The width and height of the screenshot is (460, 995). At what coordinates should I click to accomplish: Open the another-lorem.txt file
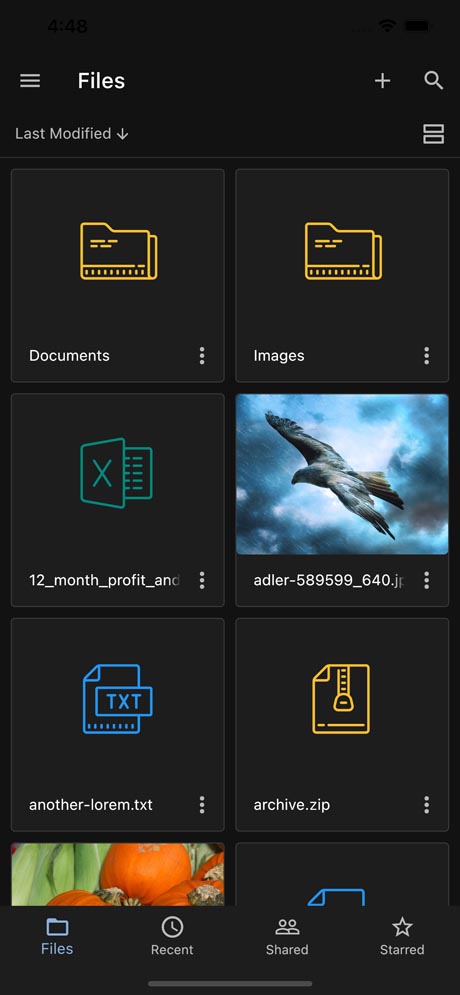pyautogui.click(x=117, y=725)
